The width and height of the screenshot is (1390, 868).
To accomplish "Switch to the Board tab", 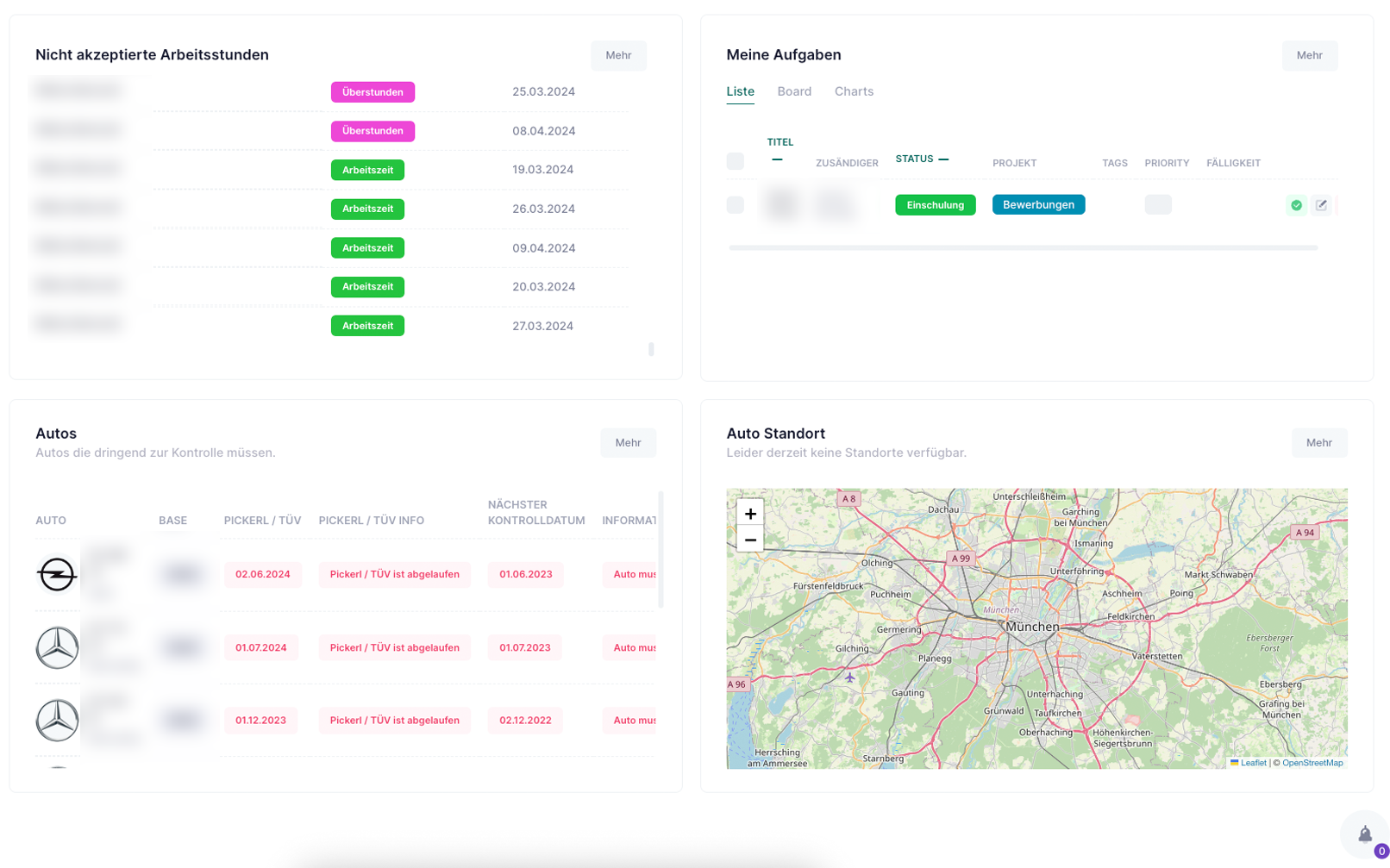I will point(793,91).
